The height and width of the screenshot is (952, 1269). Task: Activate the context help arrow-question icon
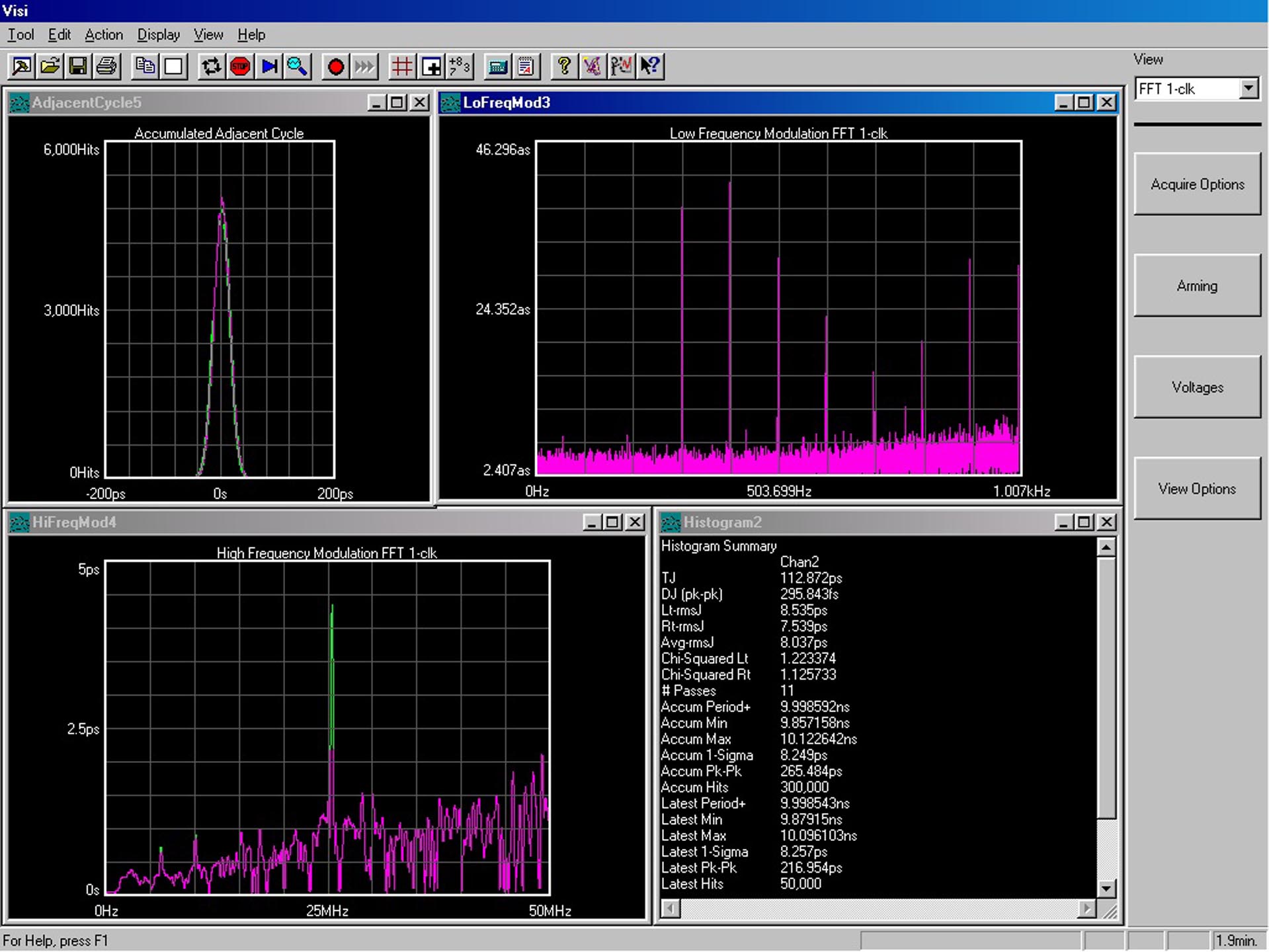[x=651, y=66]
